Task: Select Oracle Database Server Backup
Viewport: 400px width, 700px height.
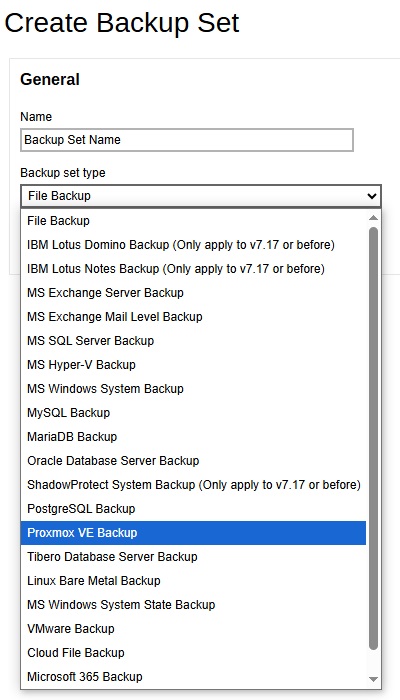Action: [x=193, y=461]
